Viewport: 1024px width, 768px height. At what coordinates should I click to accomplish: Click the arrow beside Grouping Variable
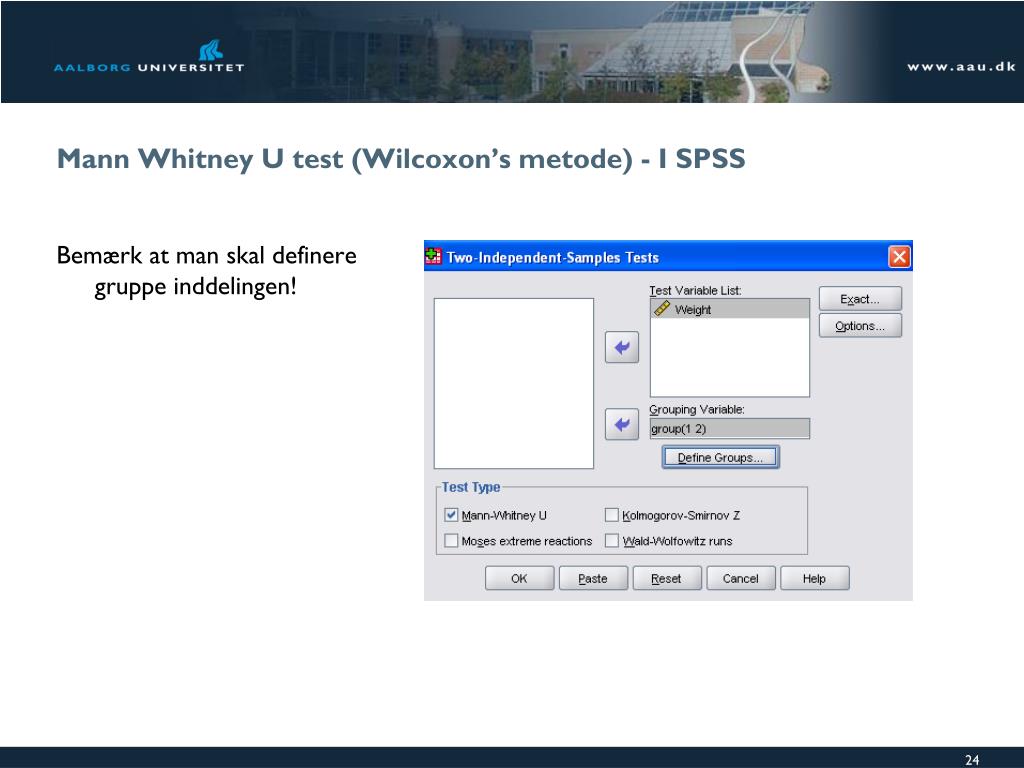point(622,424)
